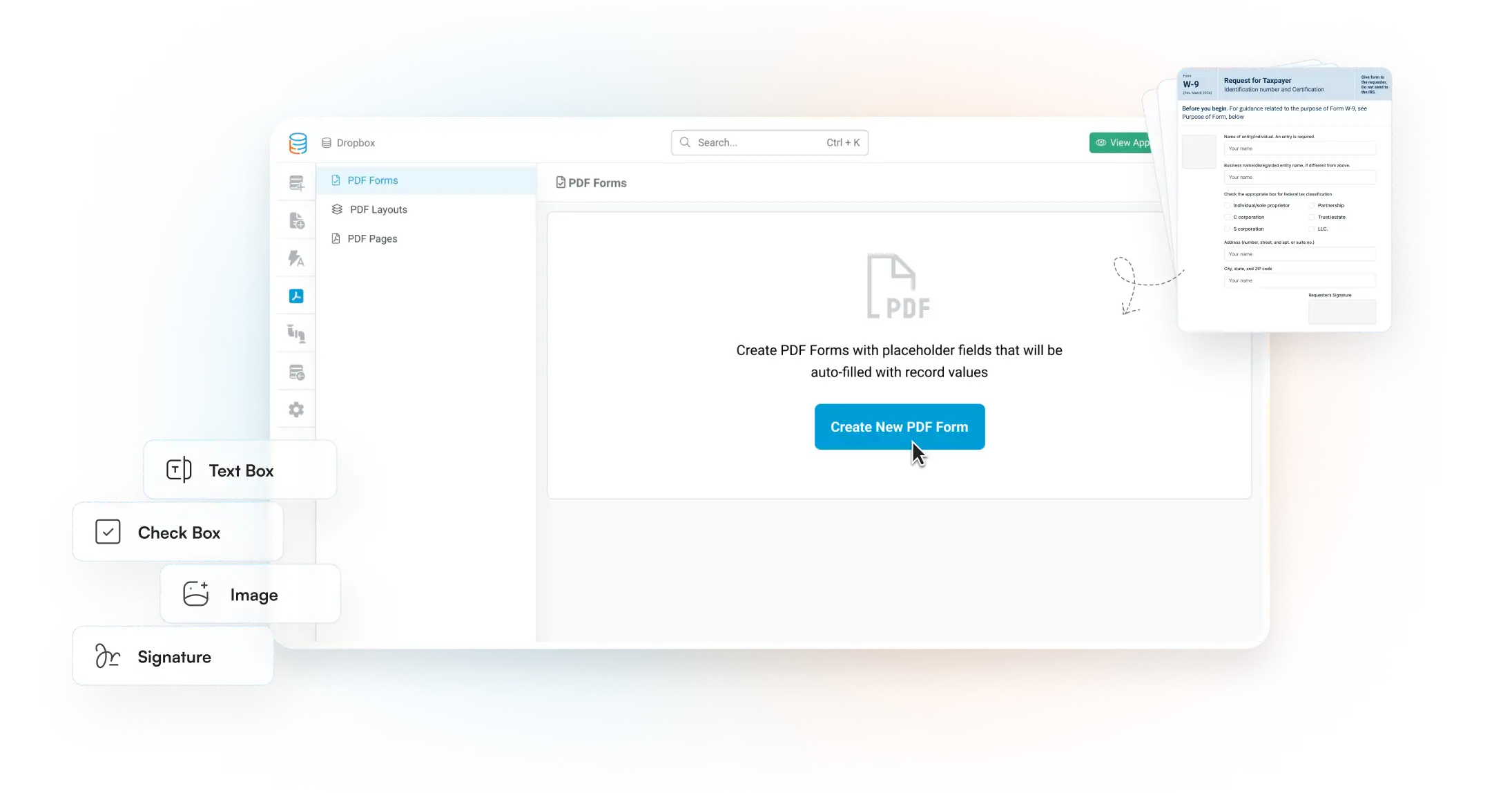Click the add table sidebar icon
The width and height of the screenshot is (1512, 793).
point(296,183)
